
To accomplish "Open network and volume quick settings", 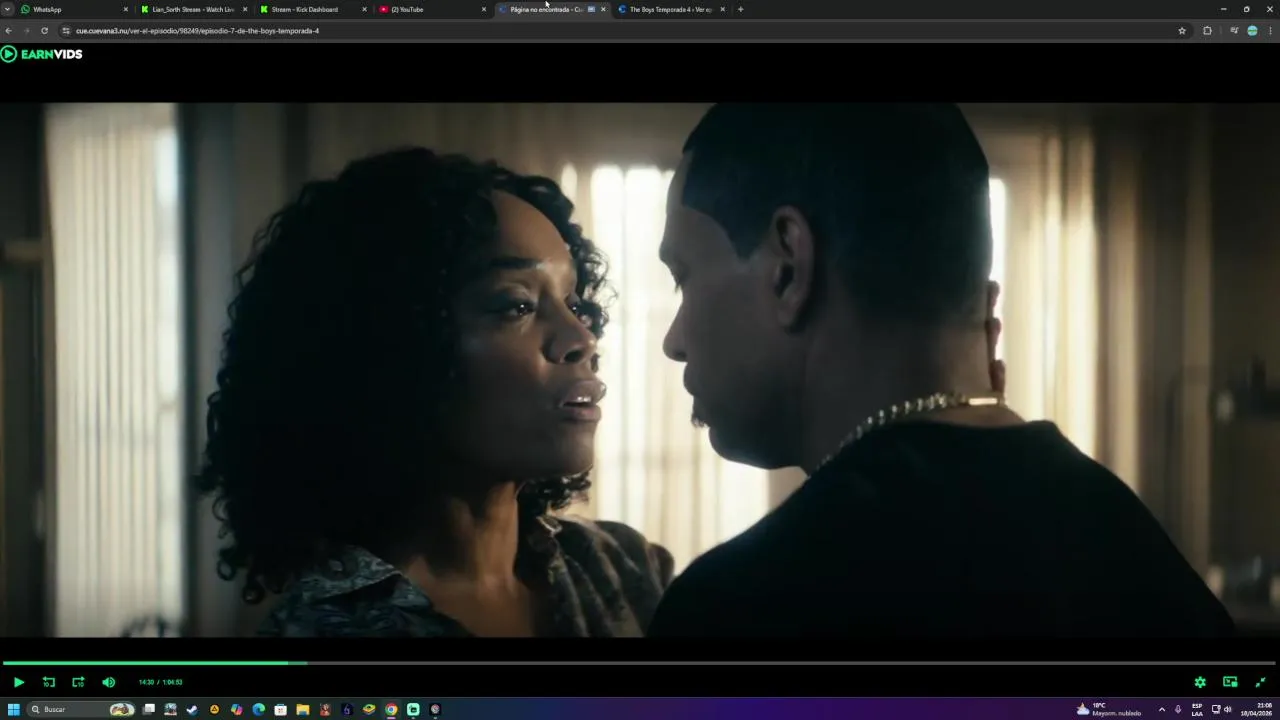I will (x=1221, y=709).
